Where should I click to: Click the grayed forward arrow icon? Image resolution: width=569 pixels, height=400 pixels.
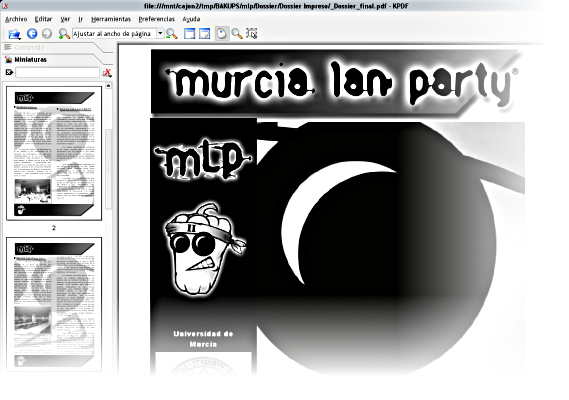point(47,34)
